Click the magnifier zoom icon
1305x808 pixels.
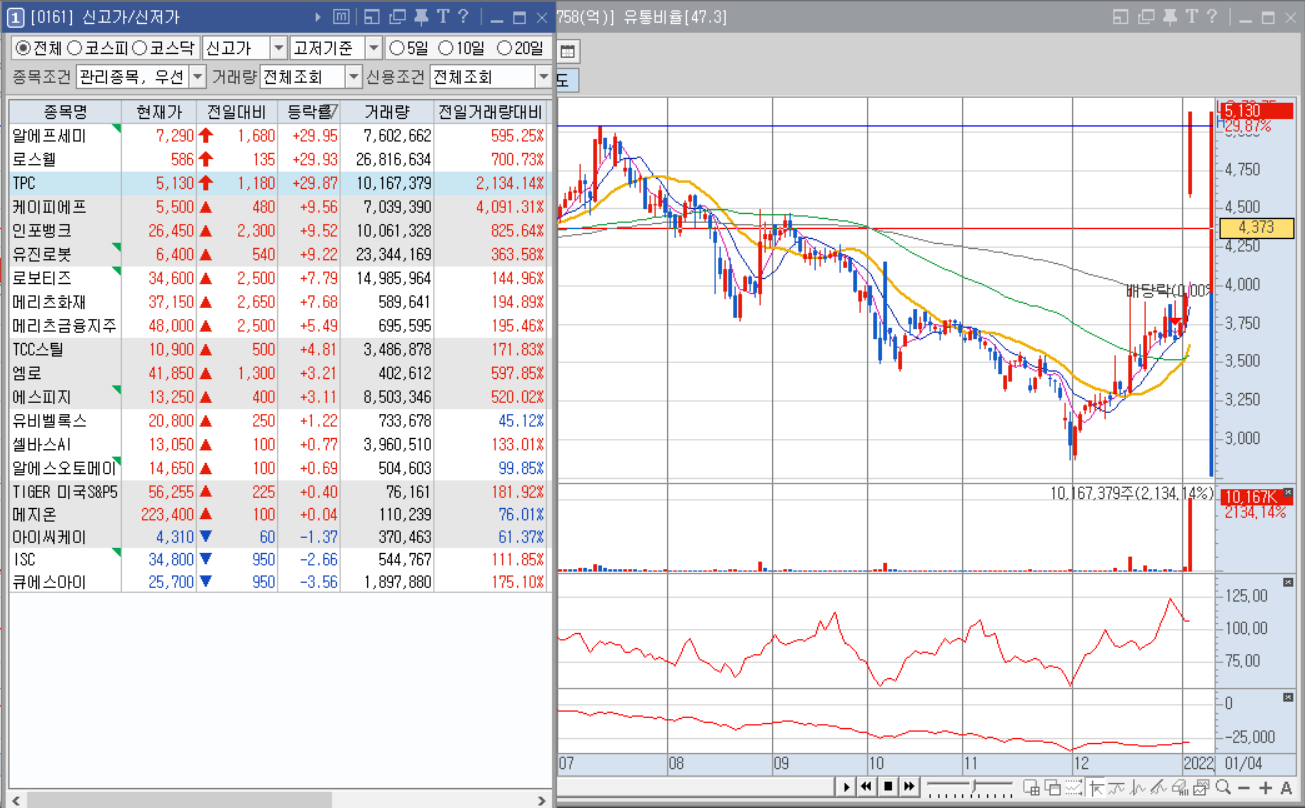point(1225,787)
